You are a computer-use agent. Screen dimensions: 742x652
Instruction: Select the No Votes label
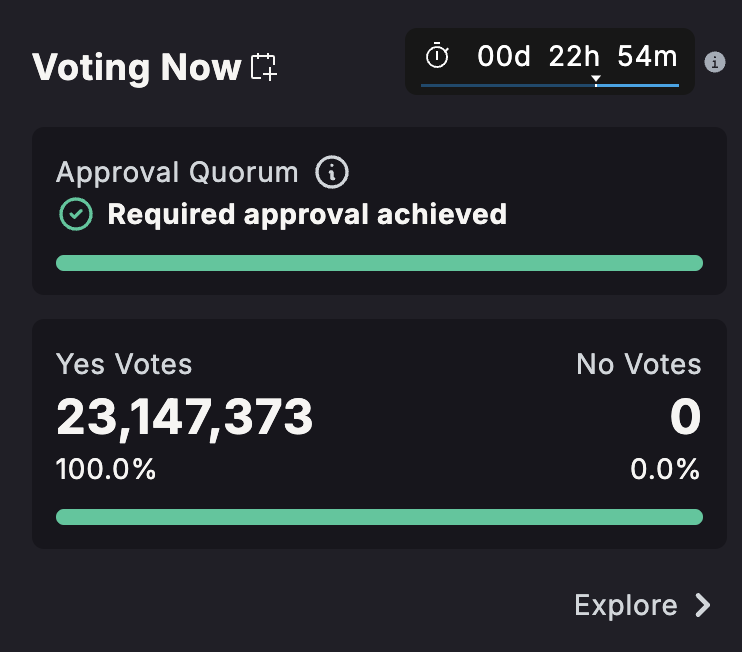pyautogui.click(x=639, y=364)
